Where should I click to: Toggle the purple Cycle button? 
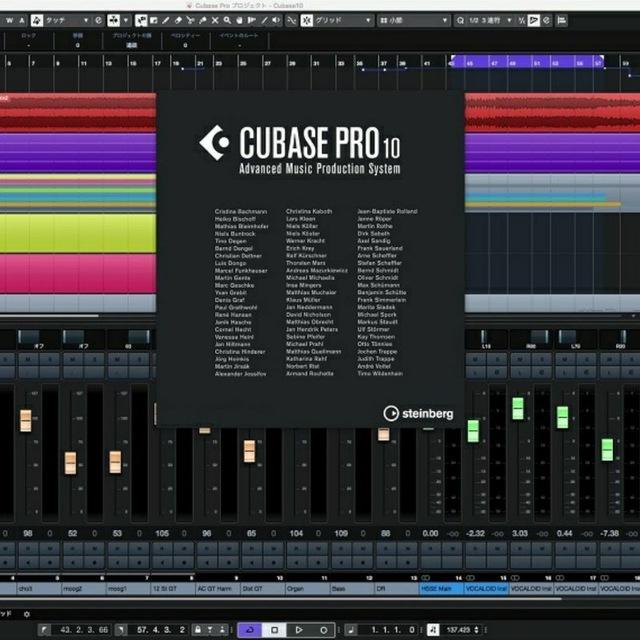click(250, 630)
